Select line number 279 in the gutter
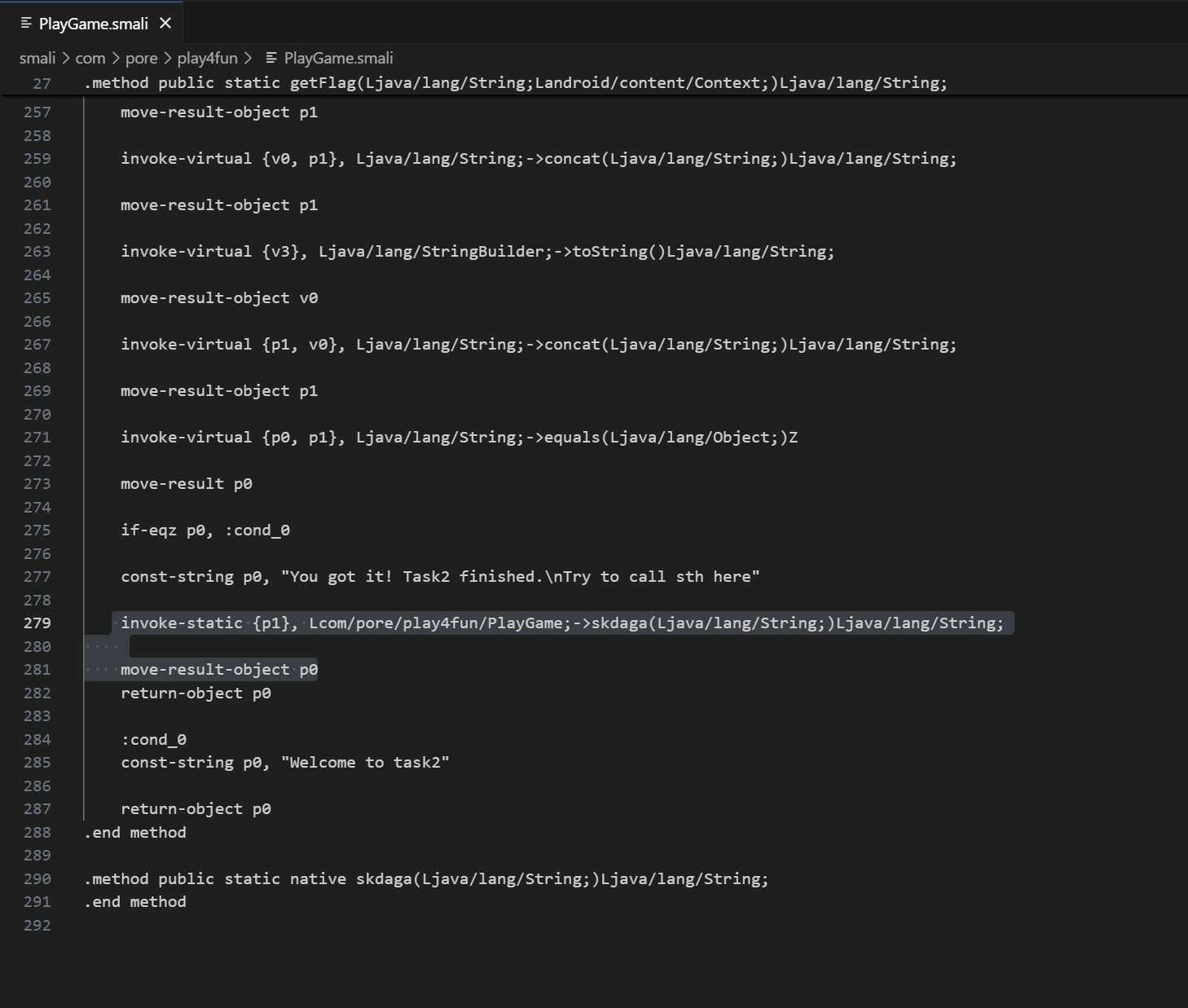1188x1008 pixels. (x=37, y=623)
